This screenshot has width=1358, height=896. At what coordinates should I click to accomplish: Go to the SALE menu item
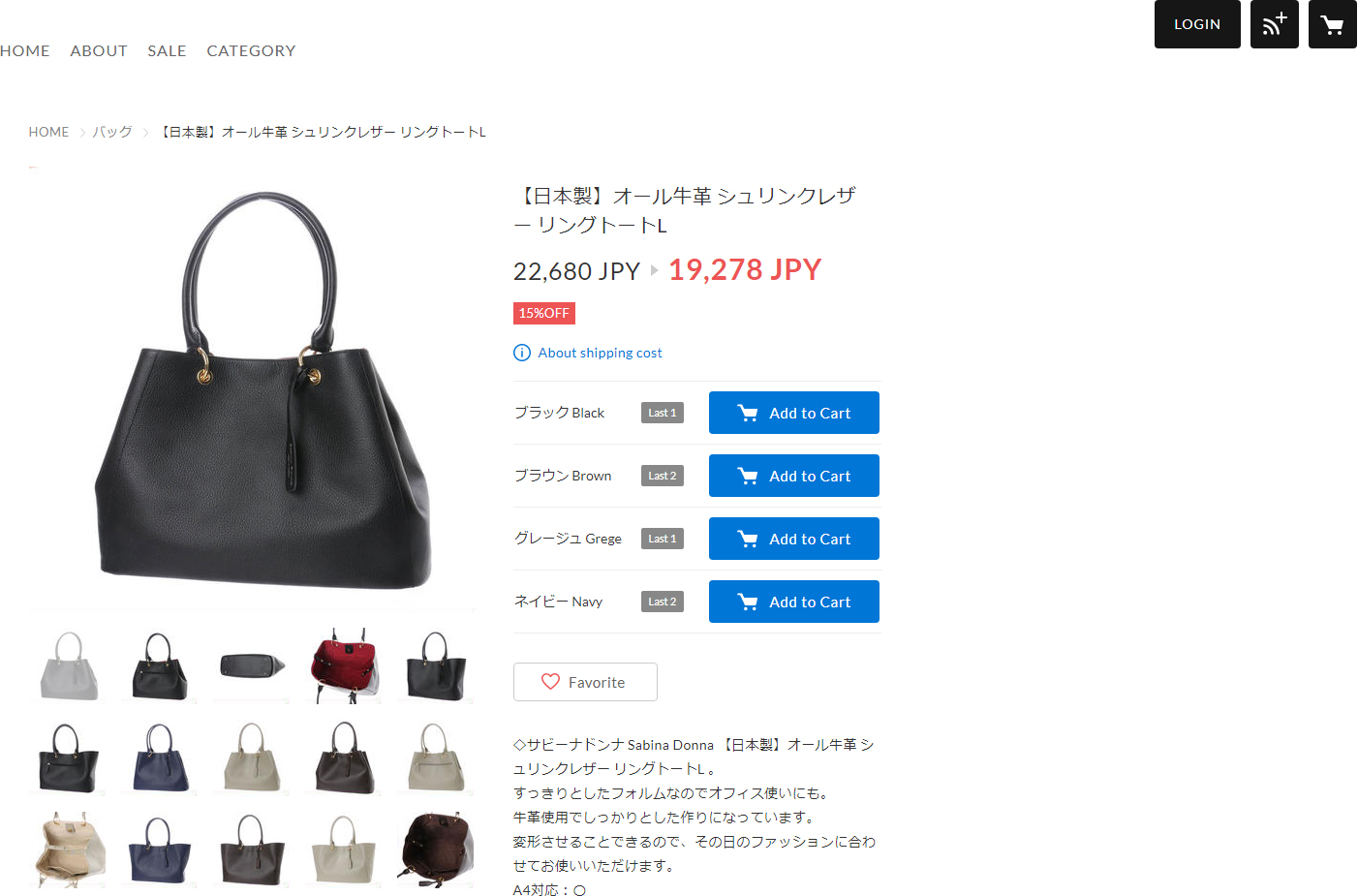[167, 50]
